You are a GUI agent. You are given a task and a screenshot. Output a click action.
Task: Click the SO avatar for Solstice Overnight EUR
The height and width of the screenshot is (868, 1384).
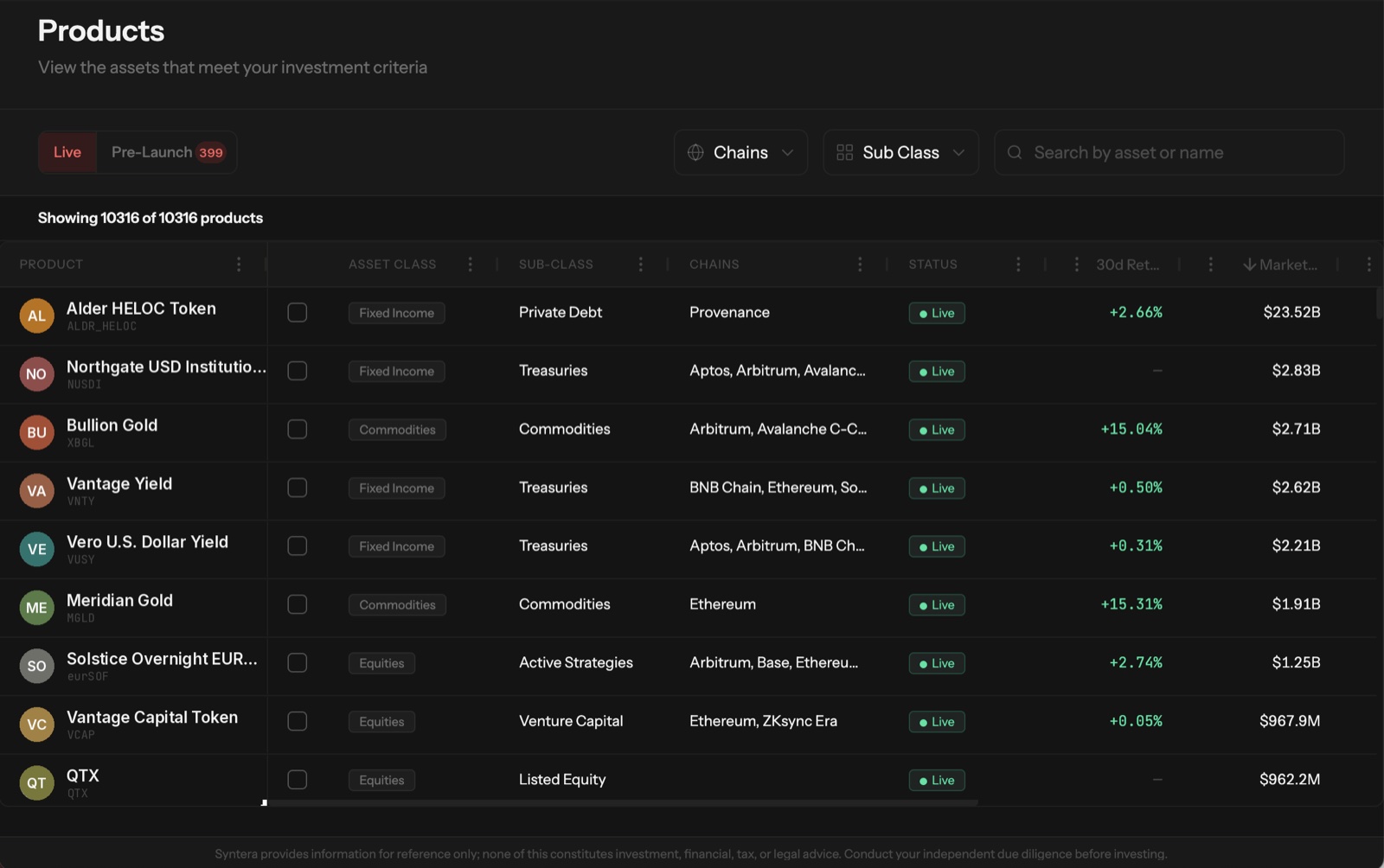(x=36, y=666)
